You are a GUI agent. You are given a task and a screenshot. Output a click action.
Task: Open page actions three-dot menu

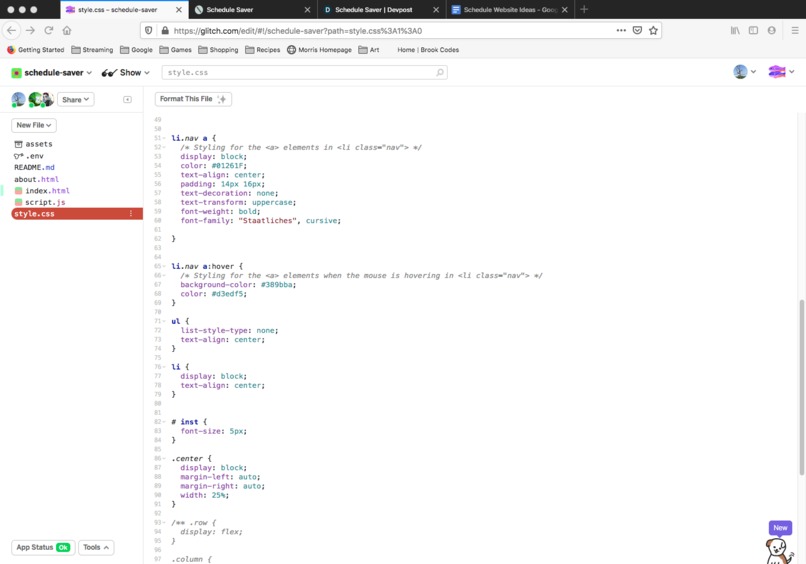click(621, 30)
